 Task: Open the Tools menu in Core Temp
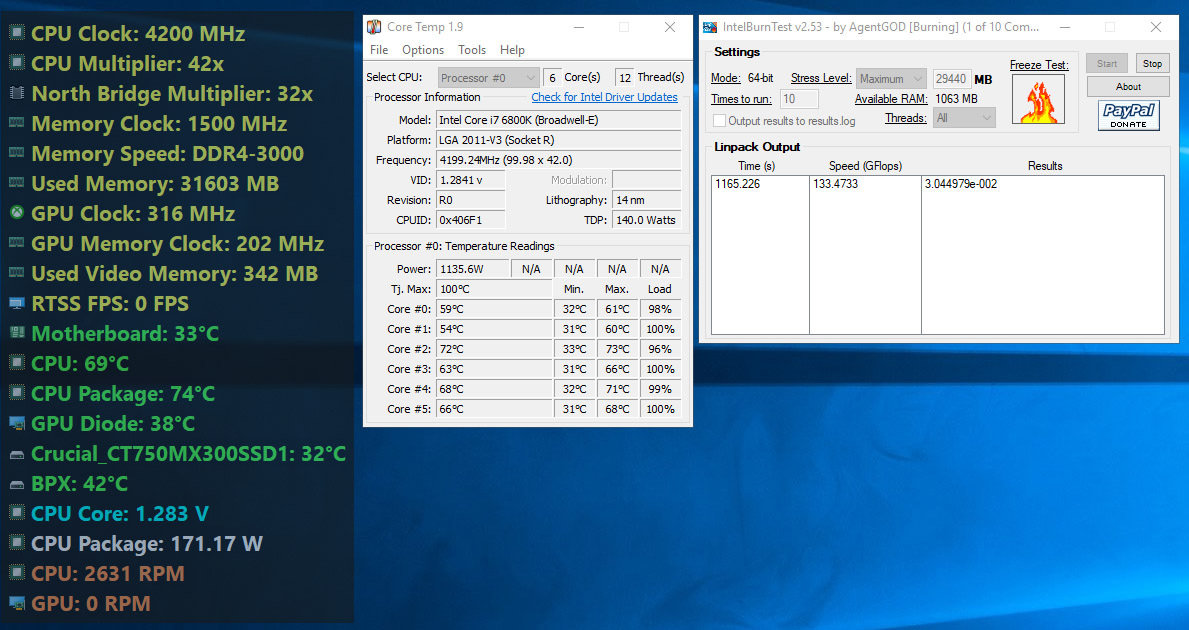point(472,50)
